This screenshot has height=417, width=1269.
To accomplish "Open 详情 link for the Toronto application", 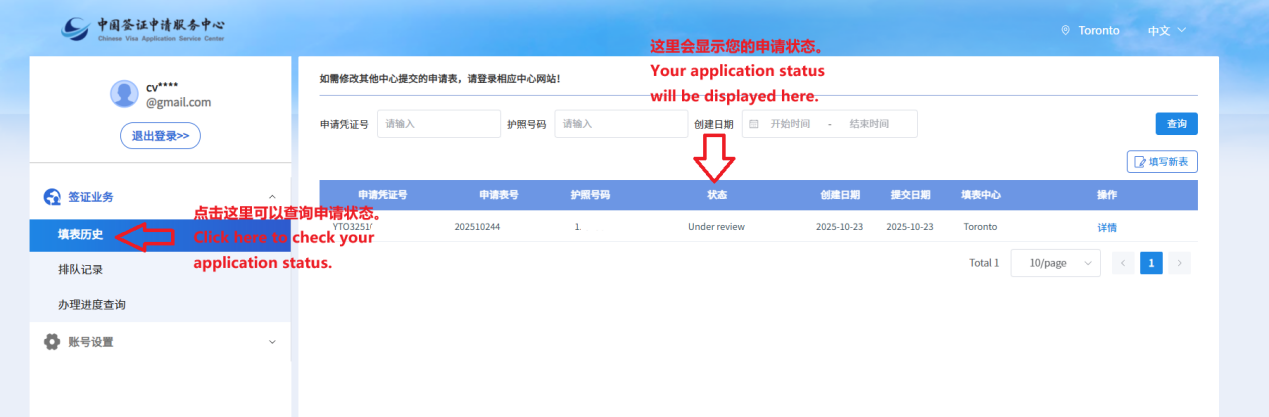I will point(1107,227).
